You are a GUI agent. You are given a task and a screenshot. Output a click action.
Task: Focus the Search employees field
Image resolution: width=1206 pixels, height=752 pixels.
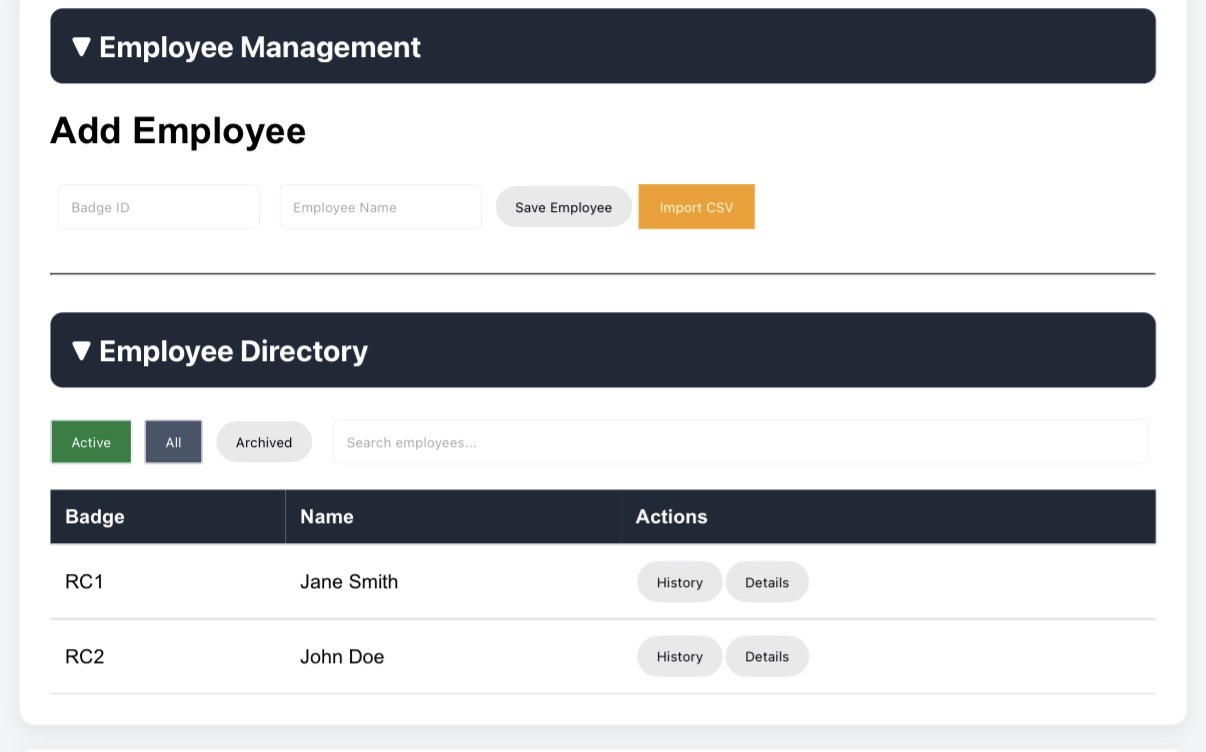pos(740,442)
